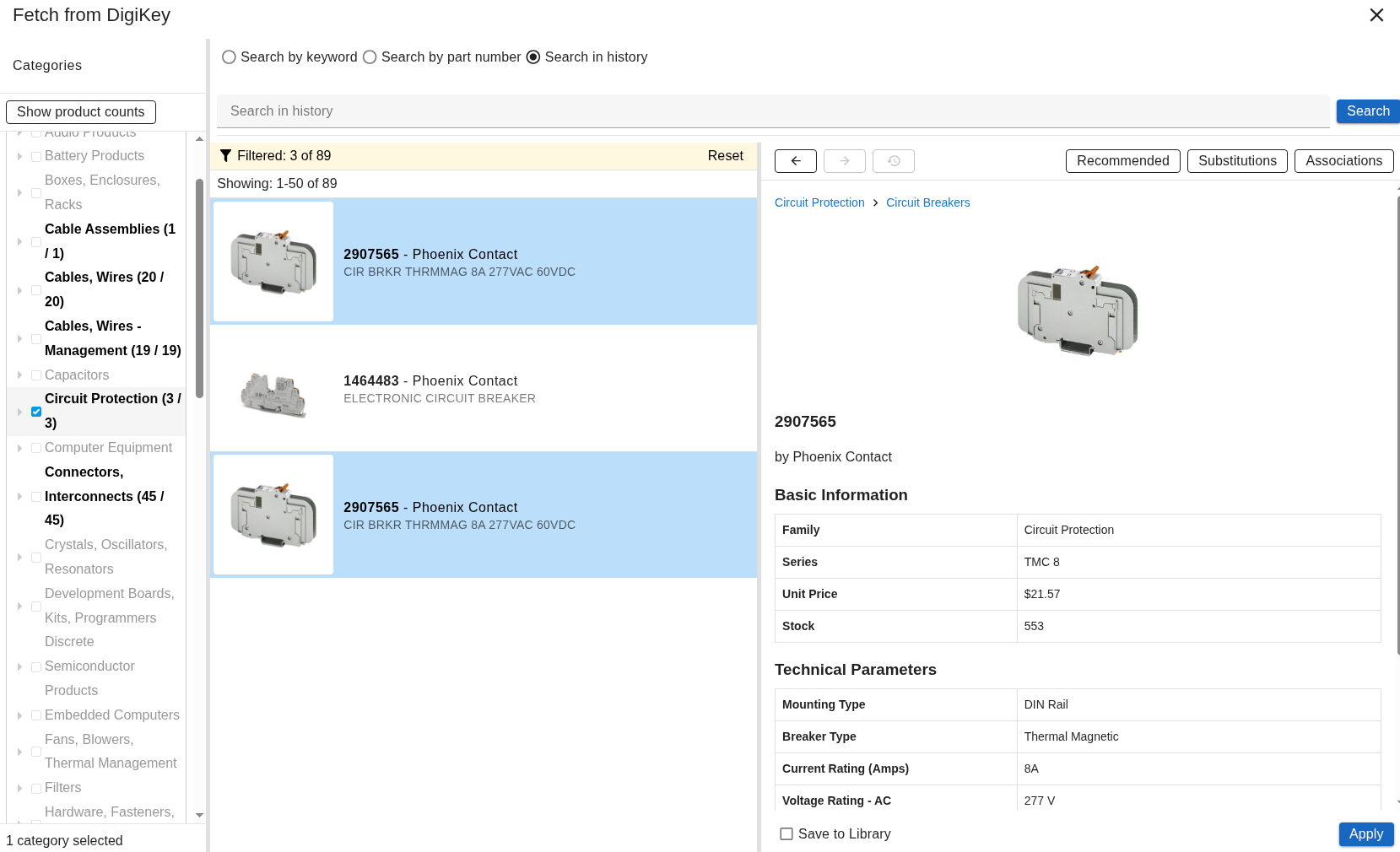Image resolution: width=1400 pixels, height=852 pixels.
Task: Check the Cables, Wires (20 / 20) checkbox
Action: point(36,290)
